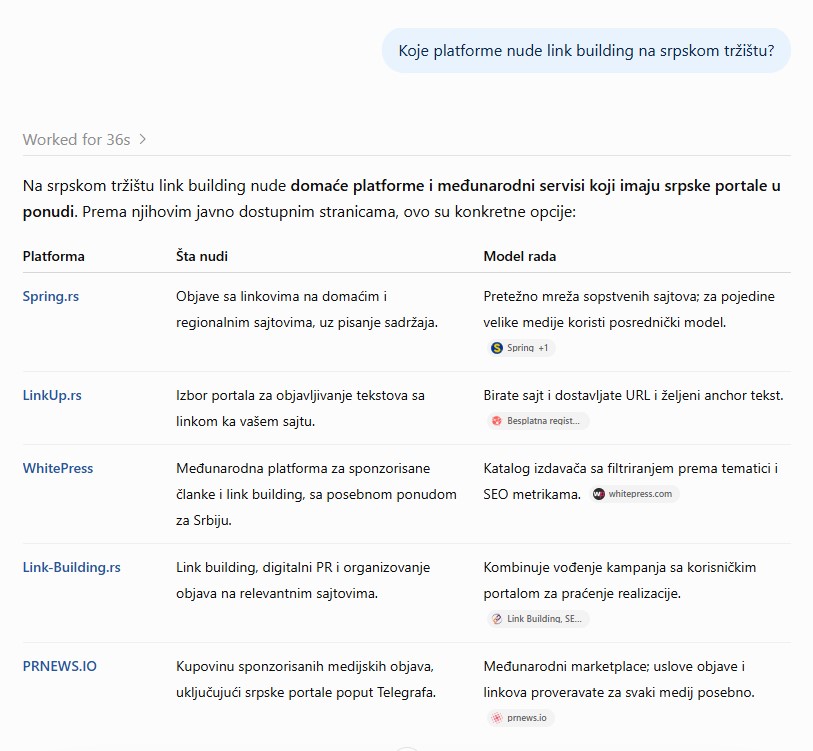The height and width of the screenshot is (751, 813).
Task: Click the text "Link building, digitalni PR"
Action: 254,567
